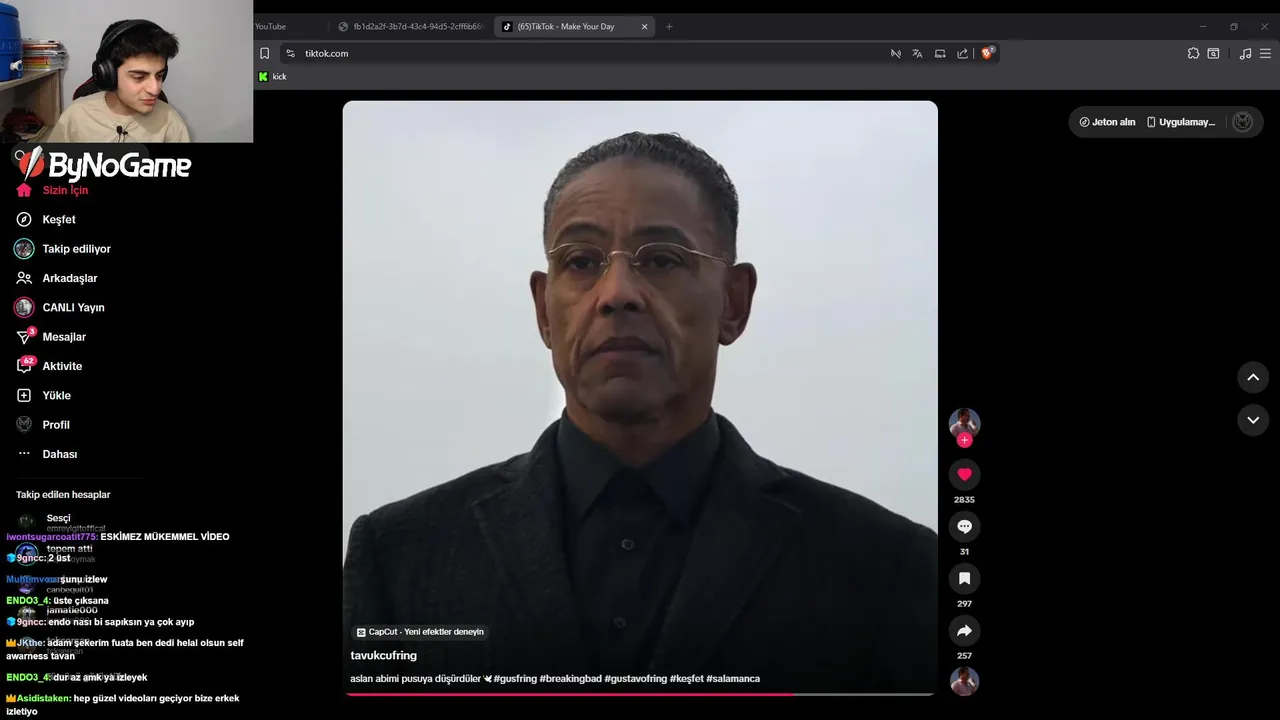Click the #keşfet hashtag

tap(686, 679)
